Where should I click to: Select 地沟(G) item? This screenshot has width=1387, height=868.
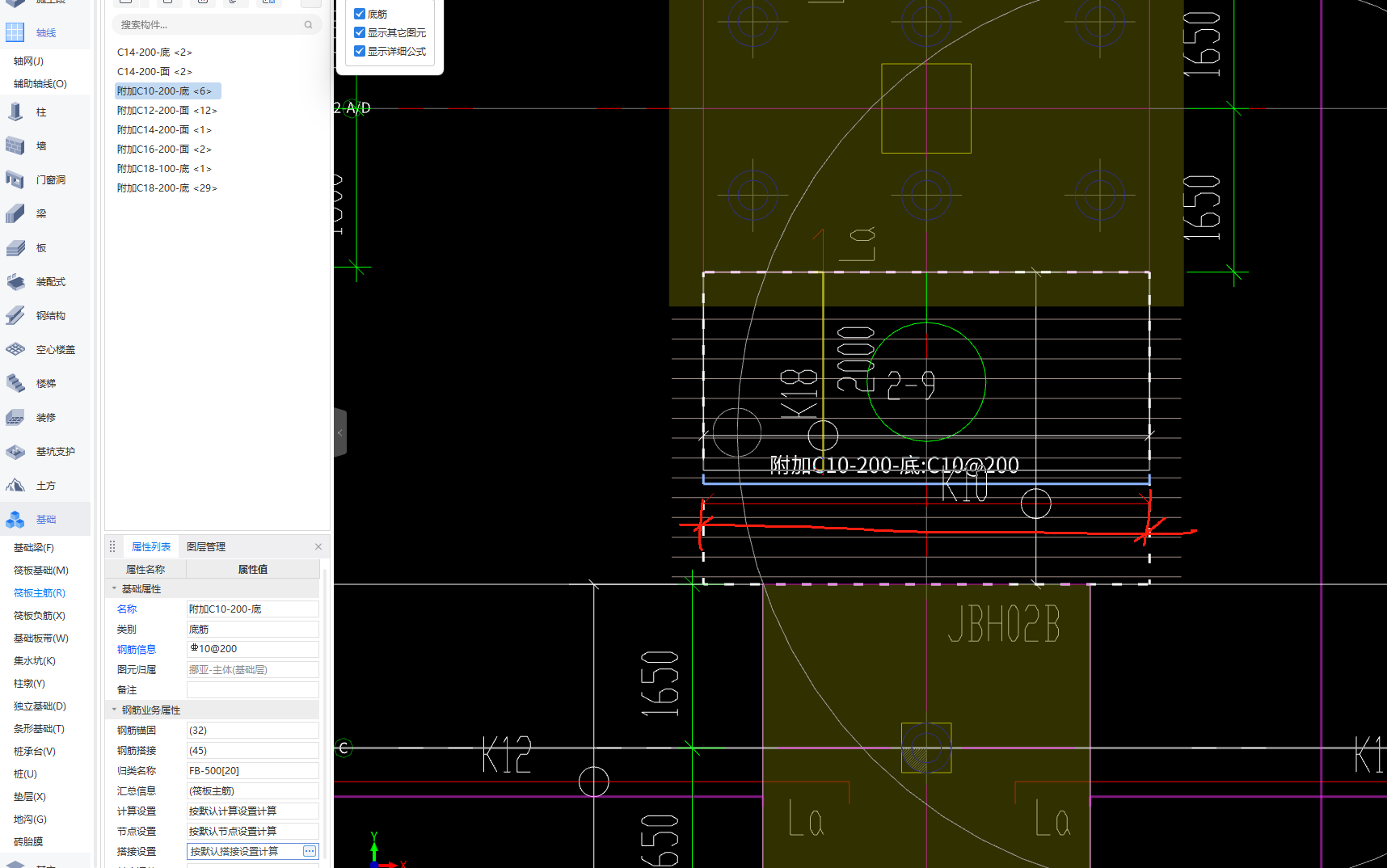[x=30, y=820]
